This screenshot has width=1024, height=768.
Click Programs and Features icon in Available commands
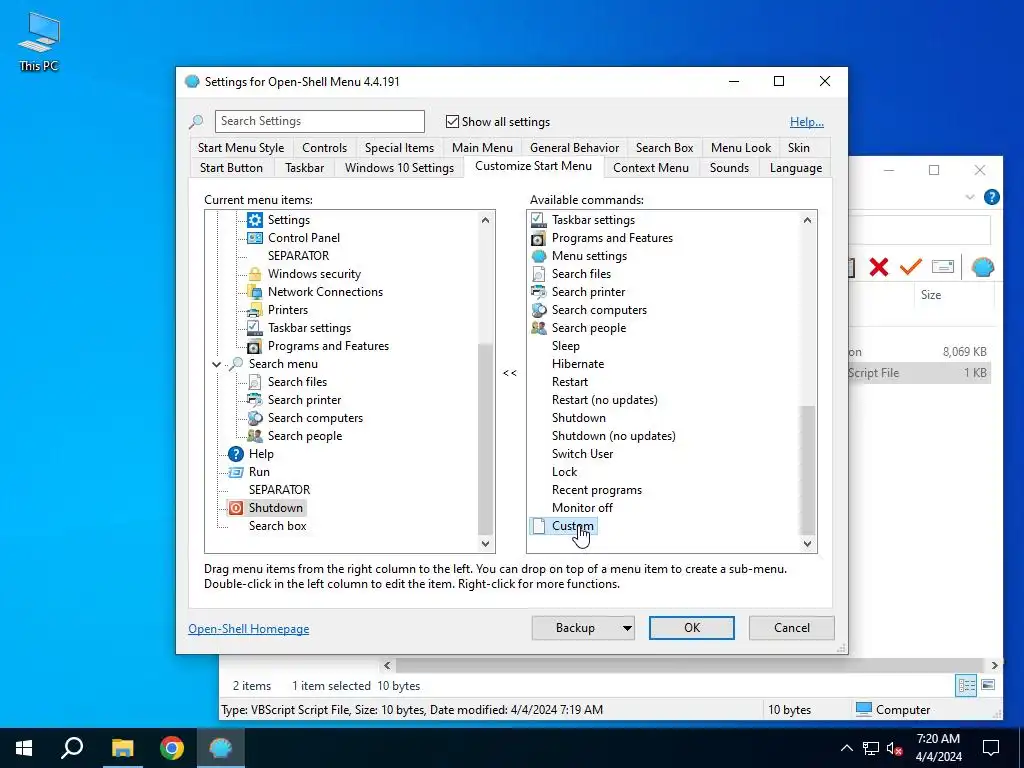click(538, 238)
